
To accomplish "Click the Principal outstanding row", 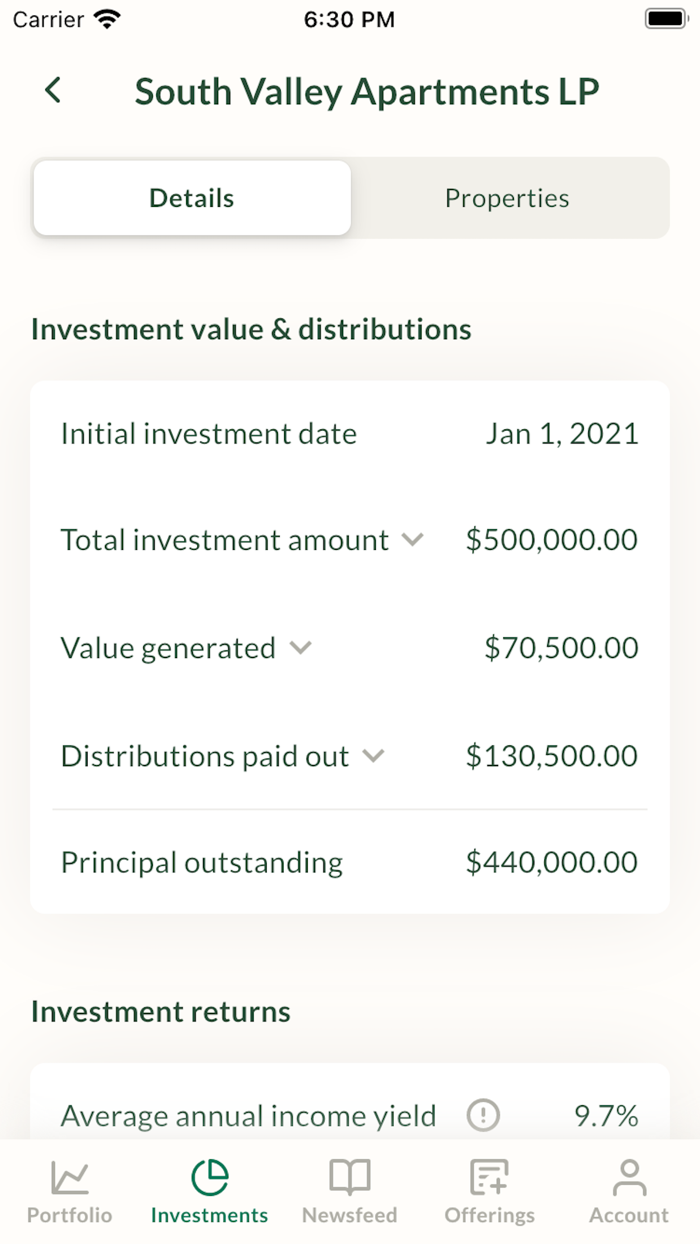I will [348, 862].
